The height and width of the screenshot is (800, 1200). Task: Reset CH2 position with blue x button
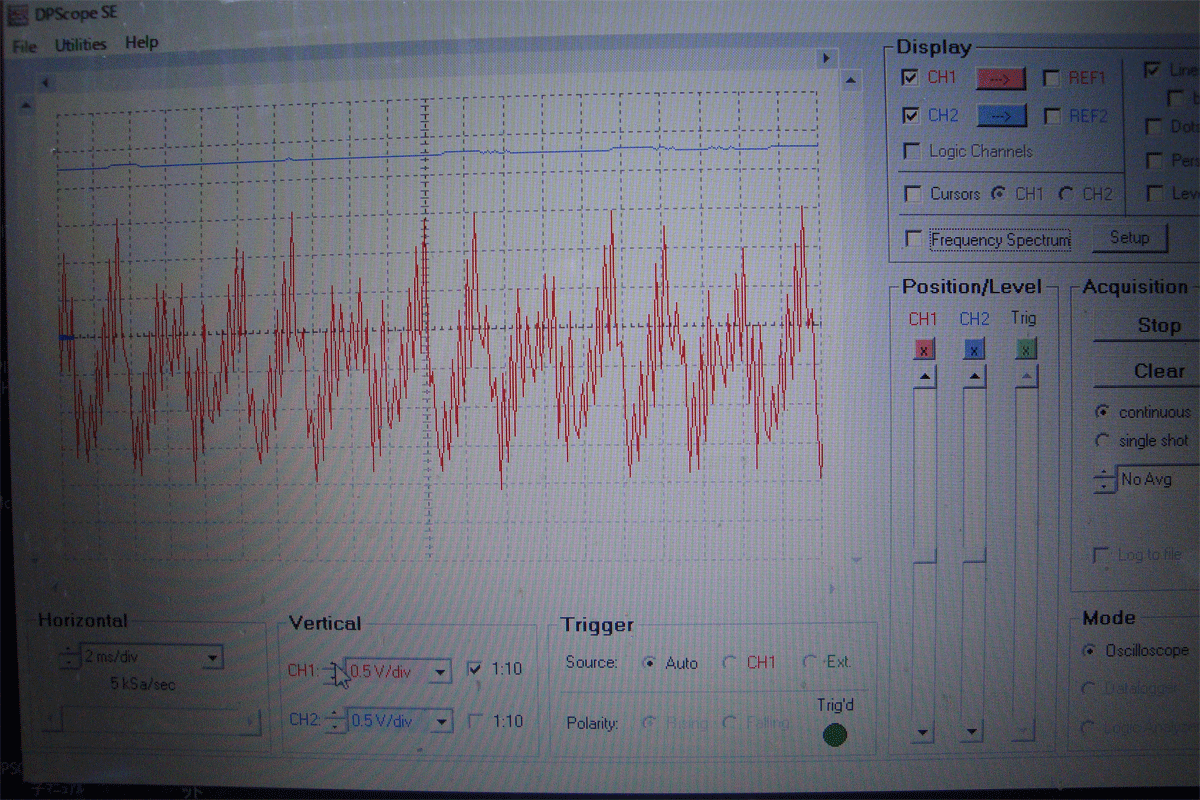tap(974, 349)
